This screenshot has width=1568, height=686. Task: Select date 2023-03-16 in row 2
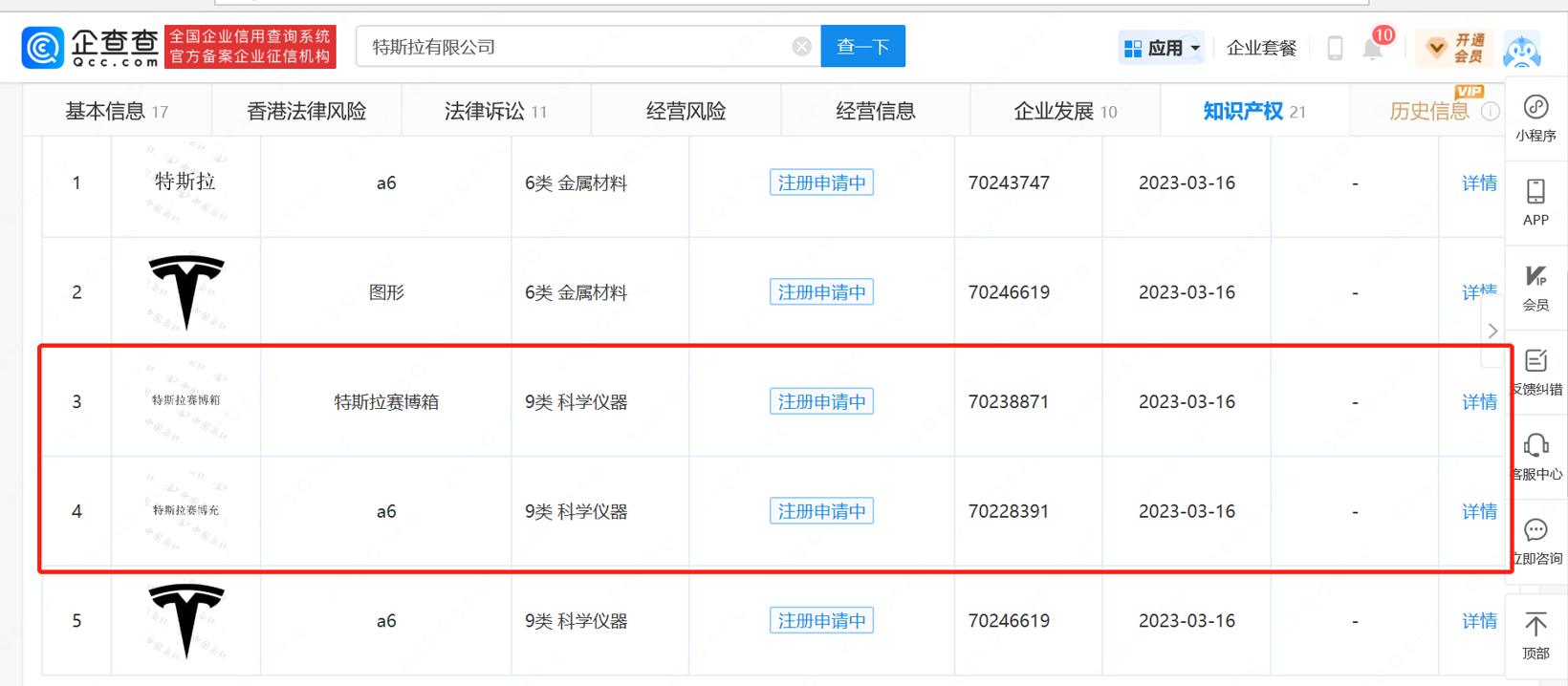point(1187,292)
